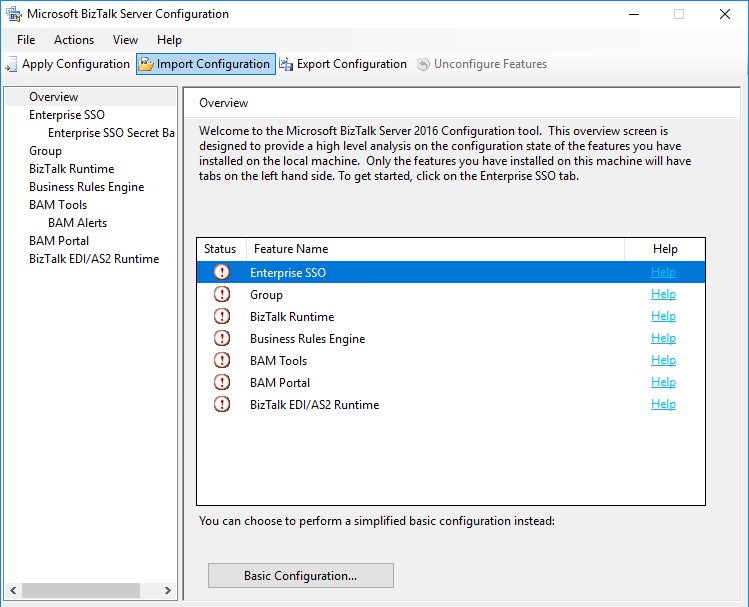The image size is (749, 607).
Task: Click the Business Rules Engine status icon
Action: 222,338
